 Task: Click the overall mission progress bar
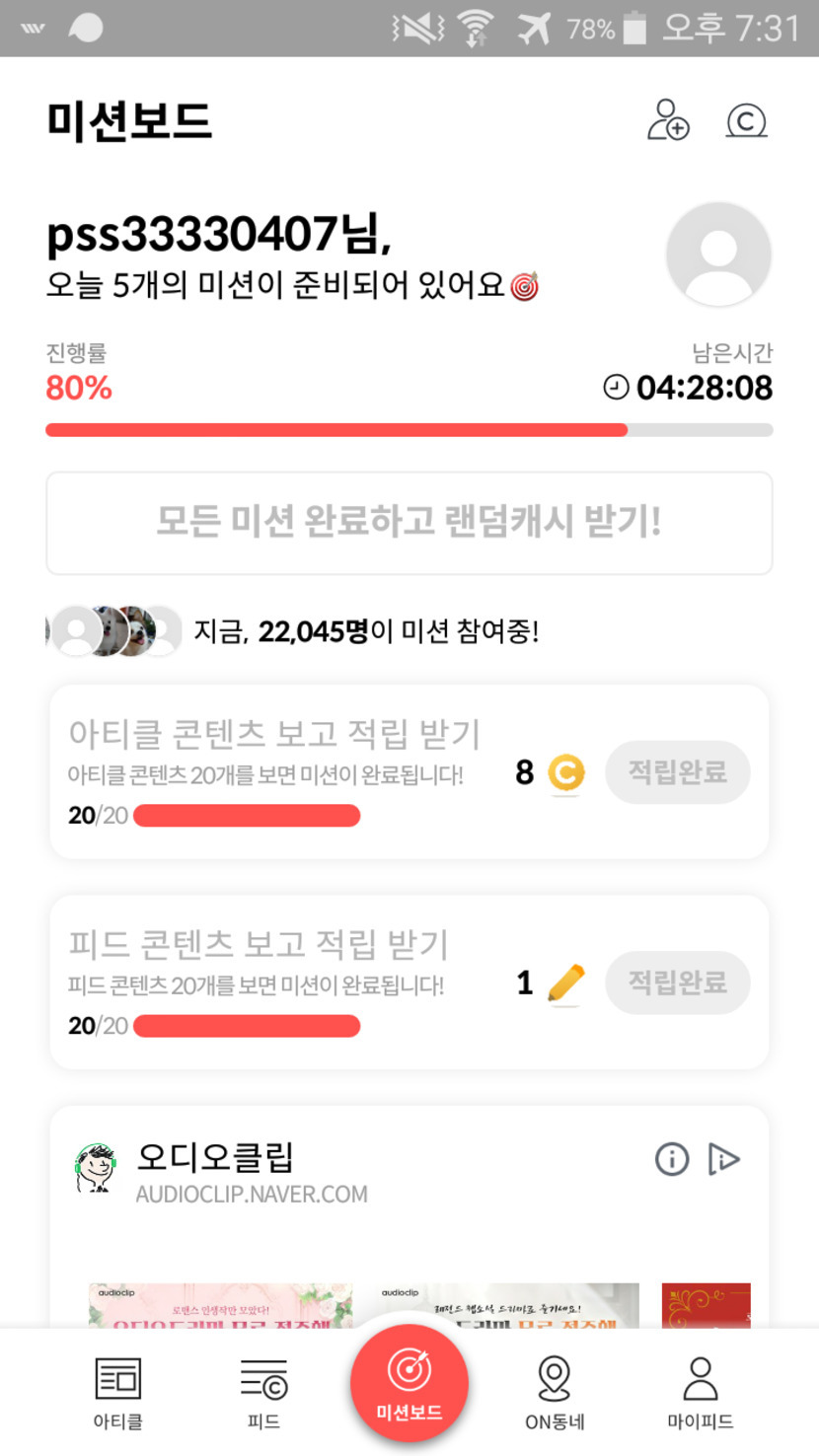[409, 430]
